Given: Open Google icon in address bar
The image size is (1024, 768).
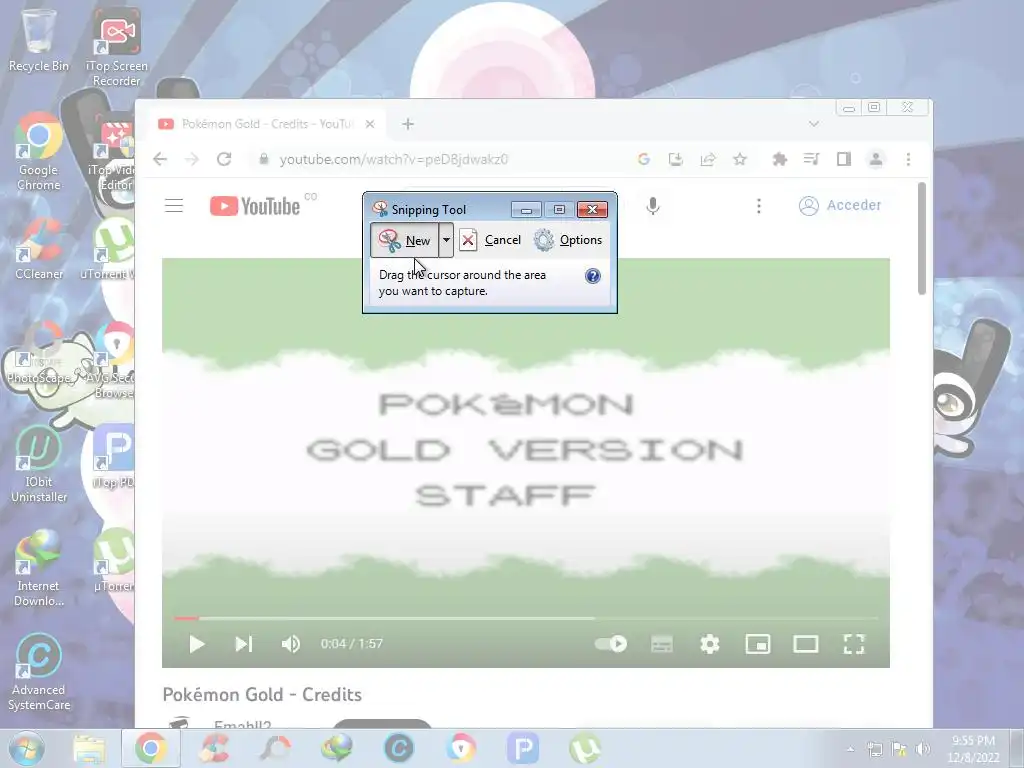Looking at the screenshot, I should pyautogui.click(x=644, y=159).
